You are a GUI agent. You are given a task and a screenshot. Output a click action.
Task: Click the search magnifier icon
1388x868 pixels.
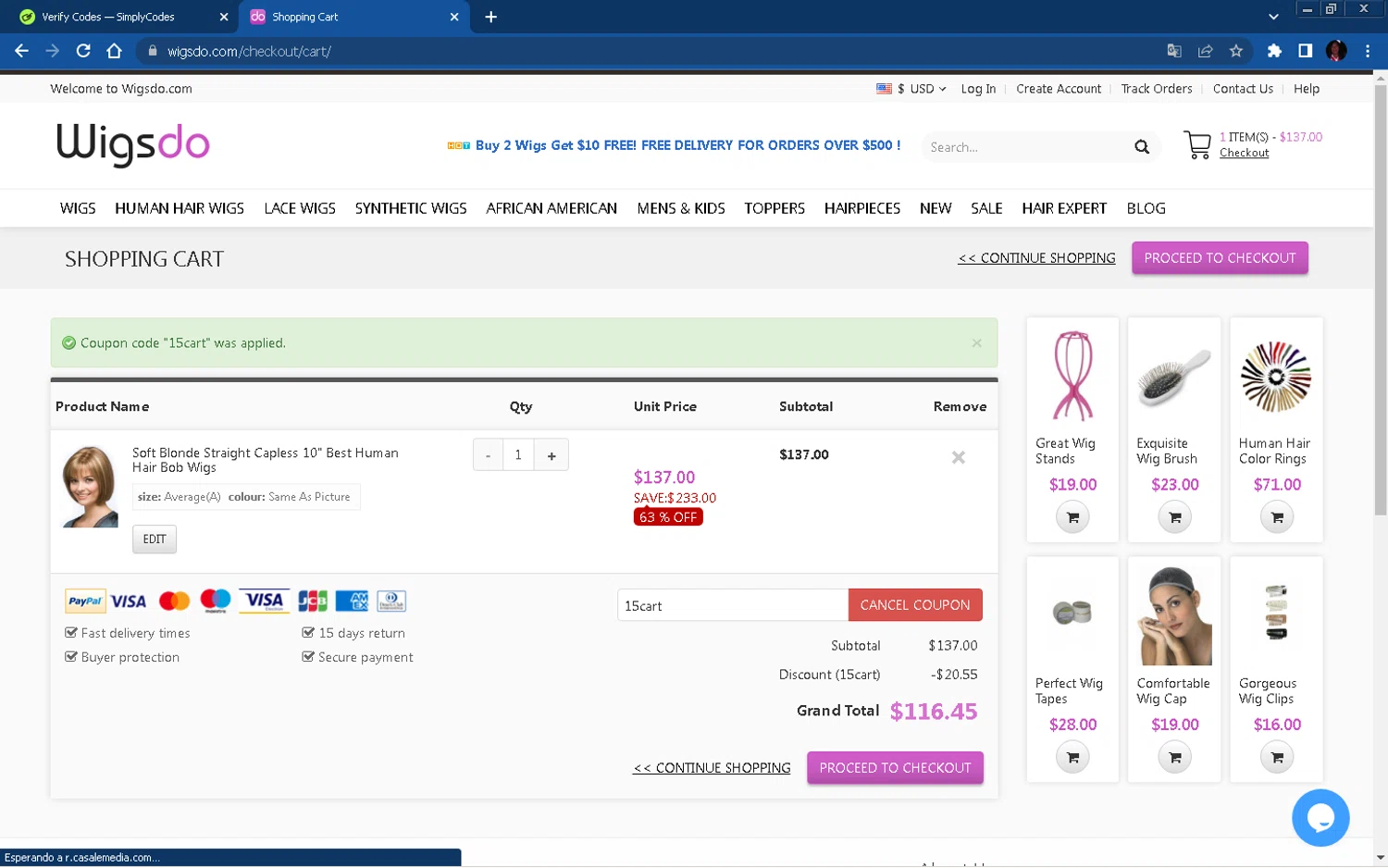1142,147
